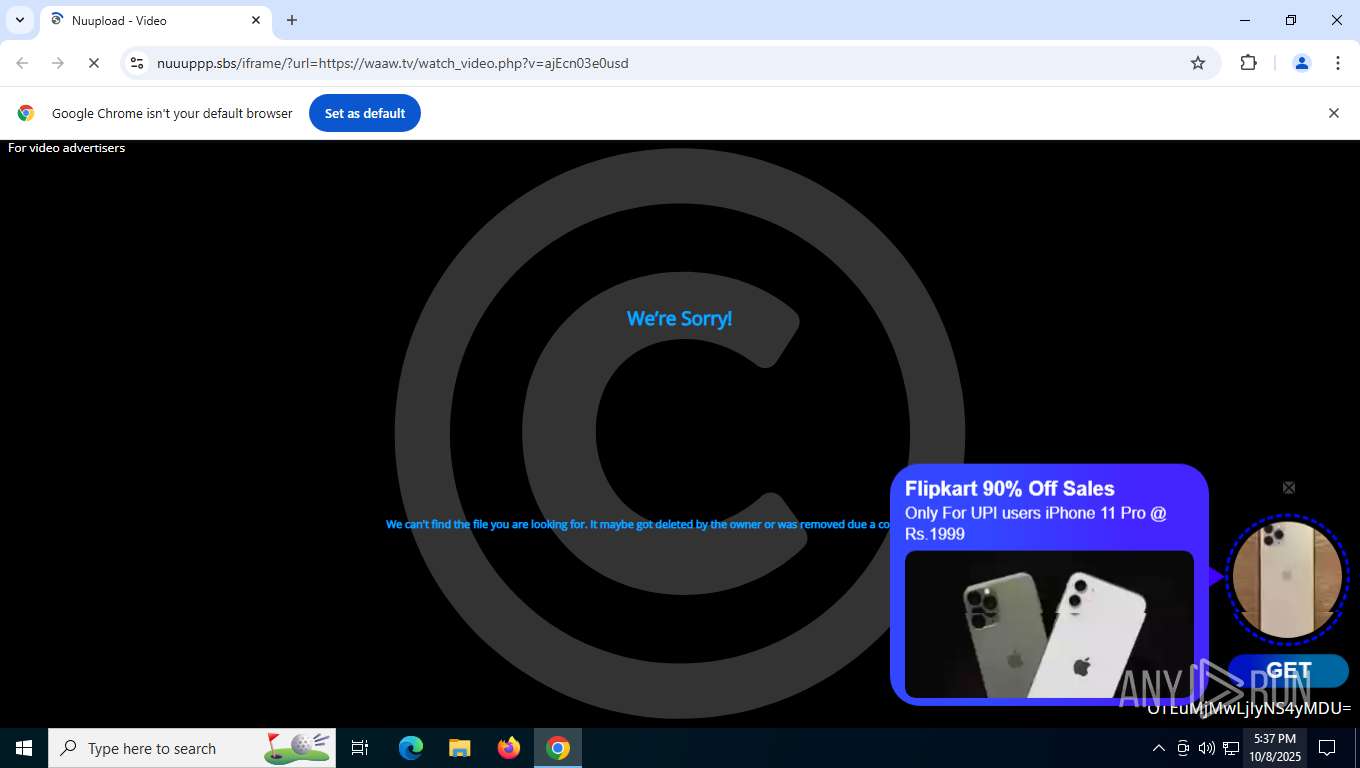1360x768 pixels.
Task: Open the Meet Now tray icon
Action: click(x=1183, y=748)
